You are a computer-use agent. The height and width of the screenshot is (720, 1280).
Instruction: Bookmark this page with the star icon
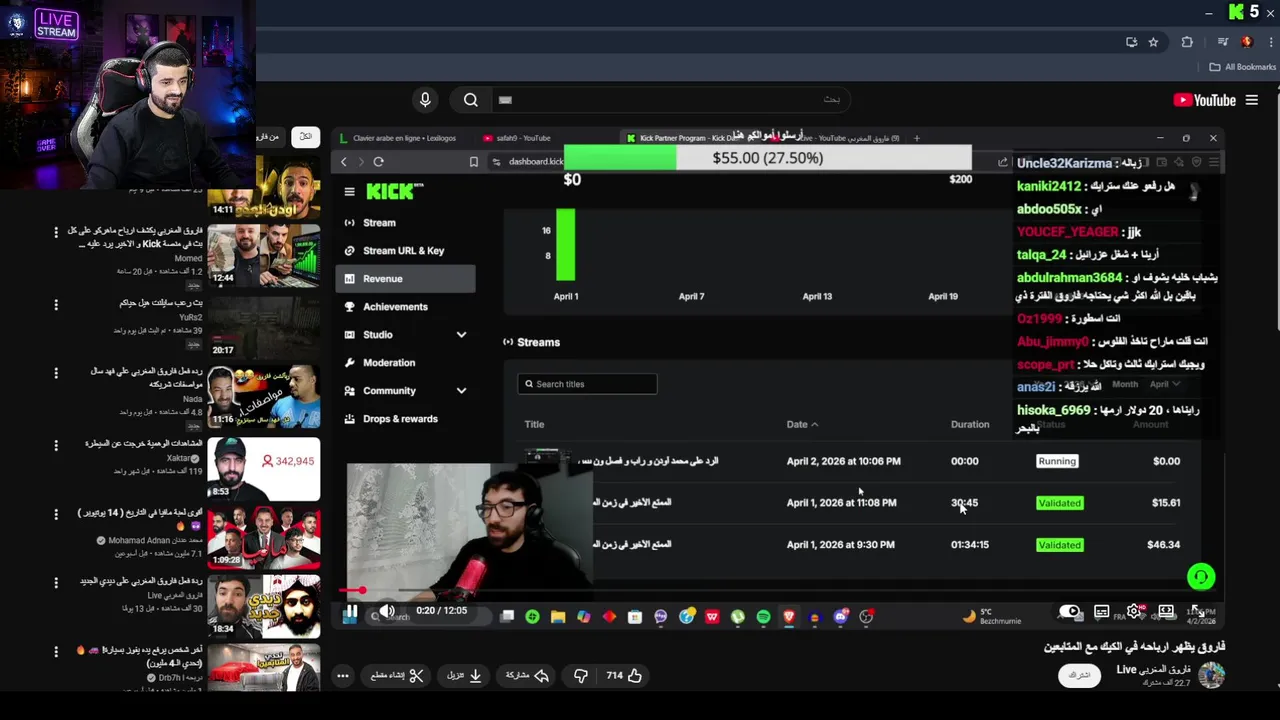1153,42
